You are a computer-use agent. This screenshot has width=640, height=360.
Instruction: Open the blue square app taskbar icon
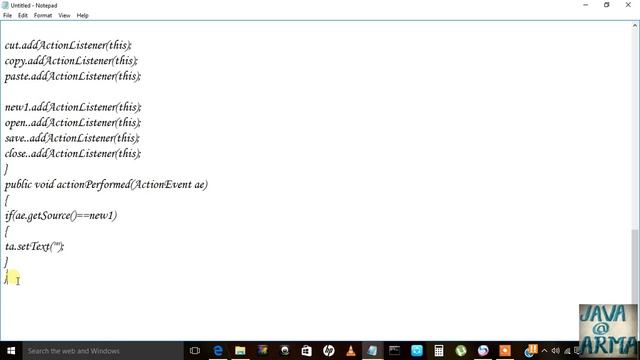coord(417,351)
